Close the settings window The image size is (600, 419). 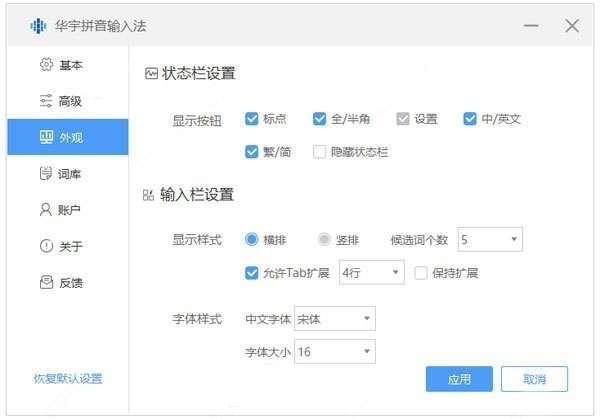pos(572,26)
